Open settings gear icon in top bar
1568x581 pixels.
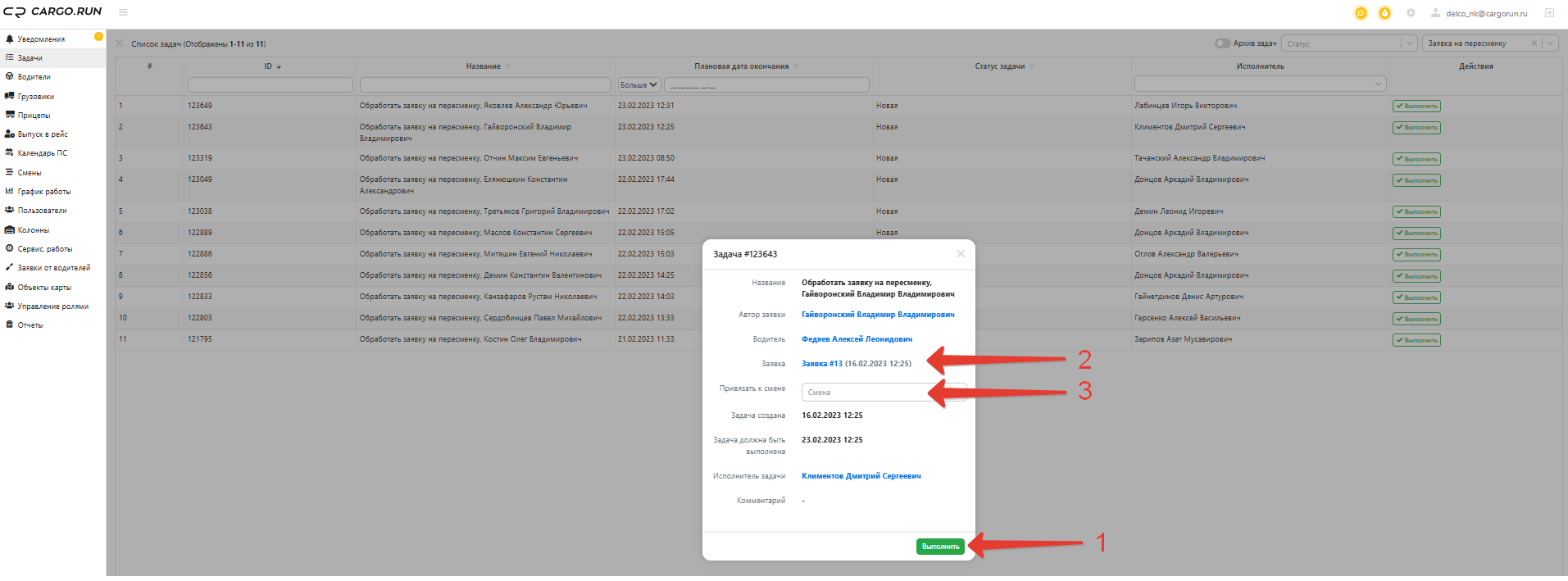pos(1411,13)
